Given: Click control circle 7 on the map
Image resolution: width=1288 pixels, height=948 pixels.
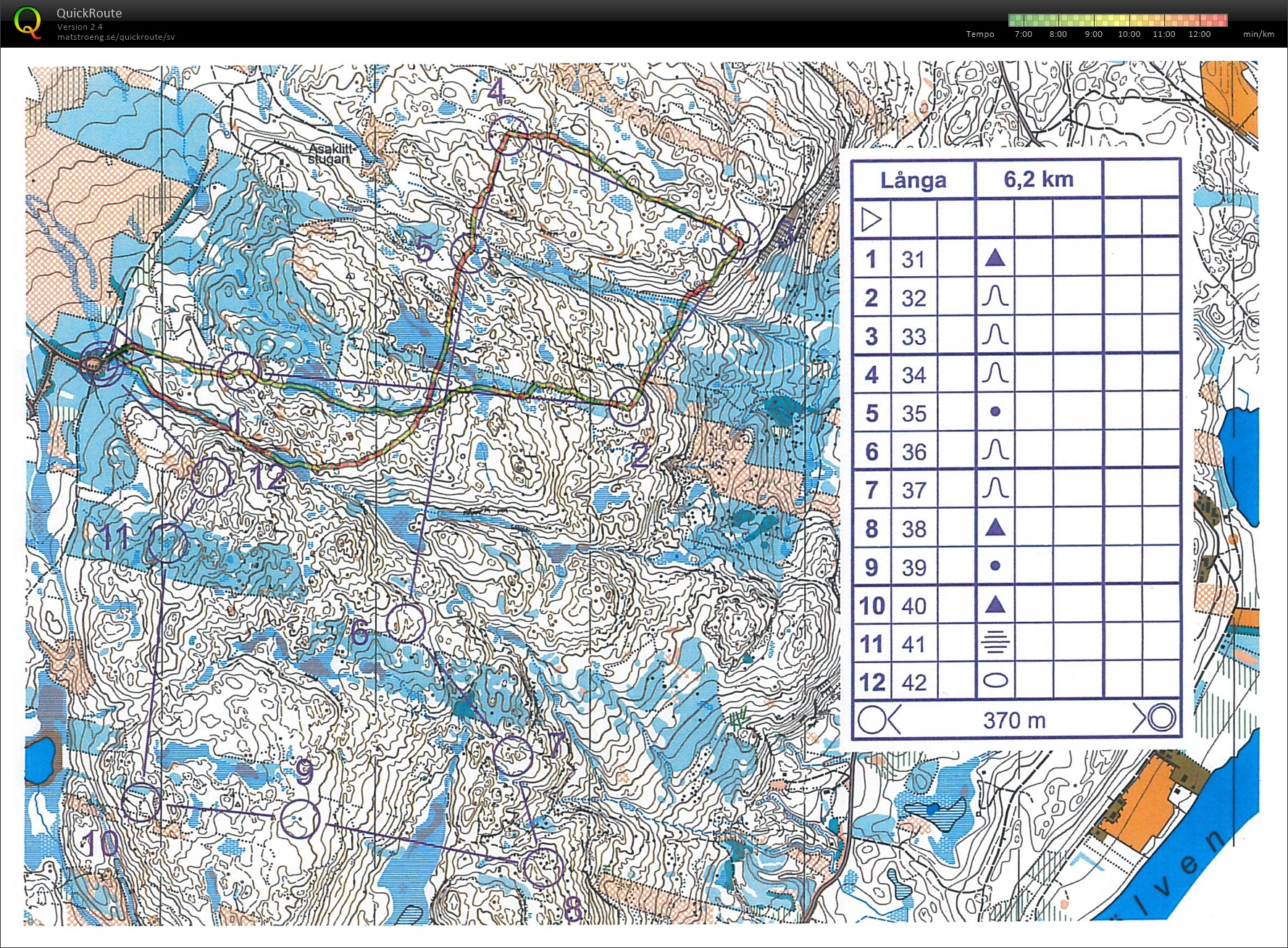Looking at the screenshot, I should [514, 756].
